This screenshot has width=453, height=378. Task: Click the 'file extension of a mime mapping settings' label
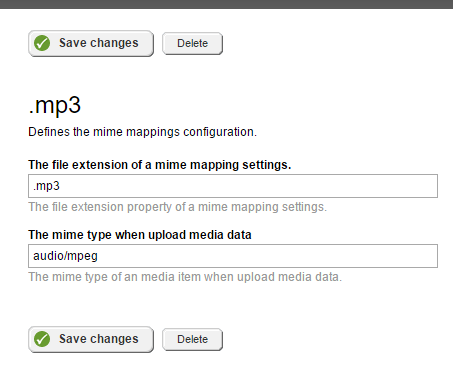(x=160, y=165)
